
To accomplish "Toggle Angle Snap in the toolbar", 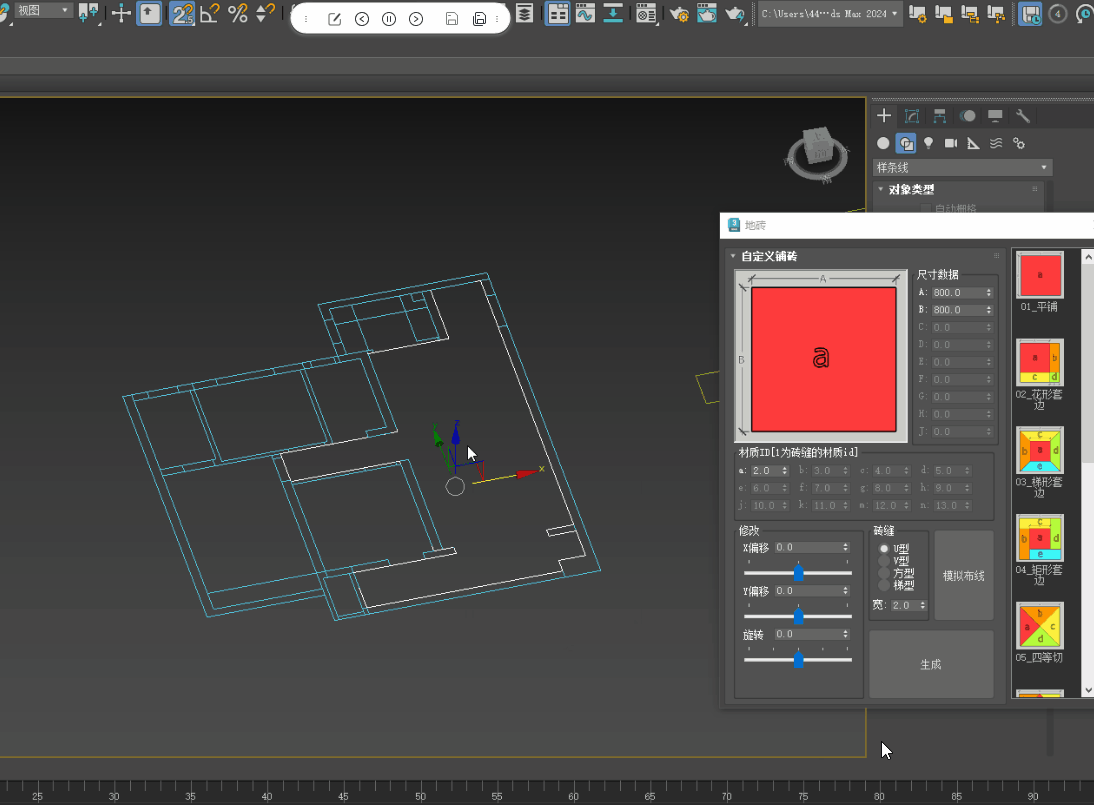I will 209,14.
